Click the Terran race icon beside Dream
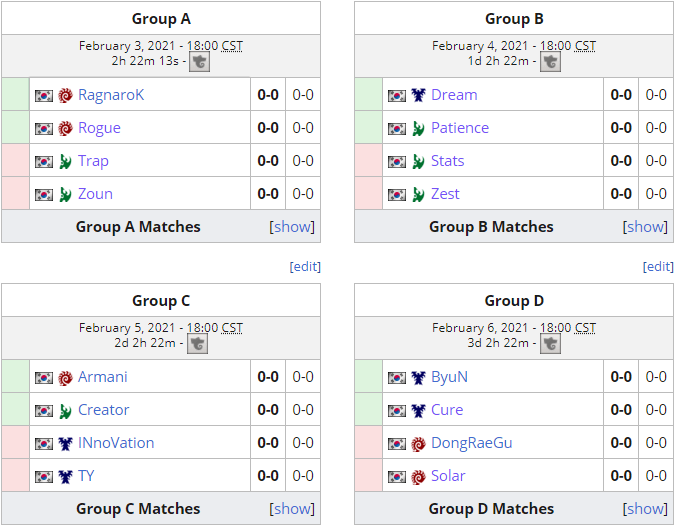This screenshot has width=675, height=526. click(418, 95)
